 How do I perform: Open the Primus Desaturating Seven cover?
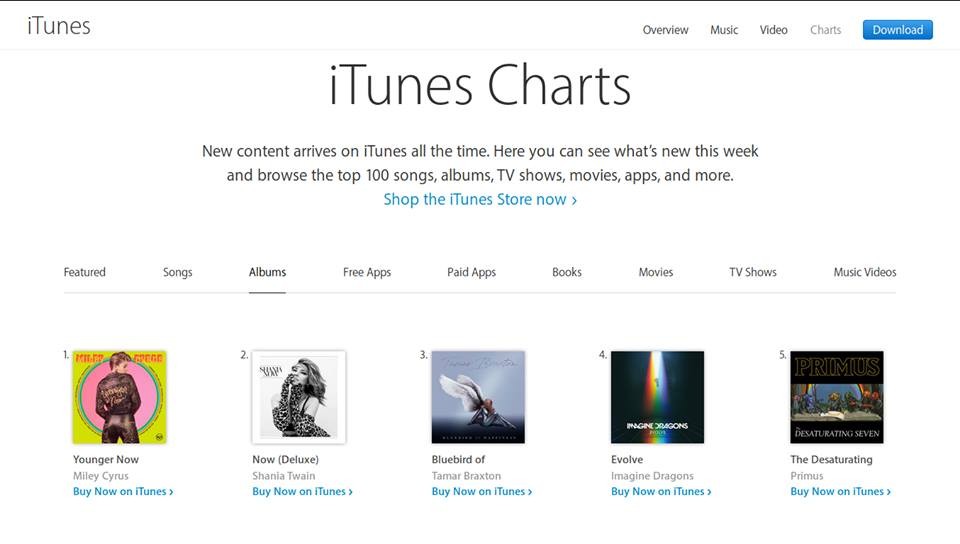click(837, 397)
